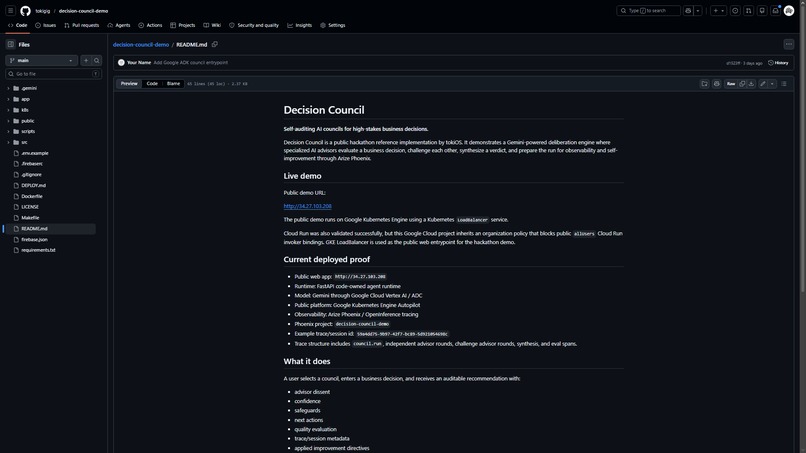Switch to the Pull requests tab
The width and height of the screenshot is (806, 453).
(81, 25)
